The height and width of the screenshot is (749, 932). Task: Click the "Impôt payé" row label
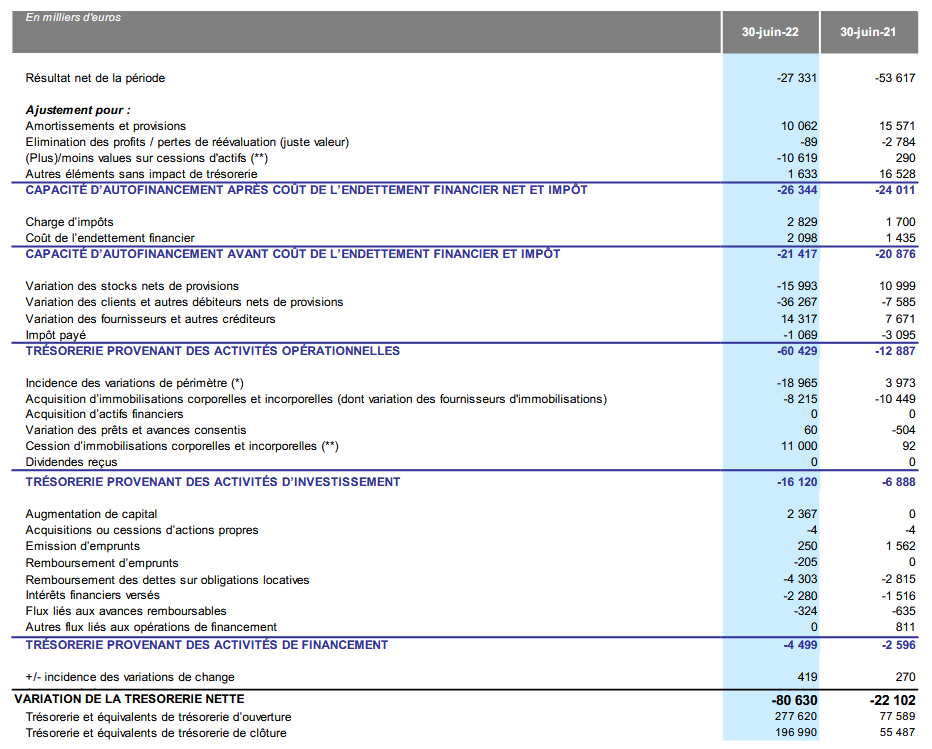(x=55, y=335)
